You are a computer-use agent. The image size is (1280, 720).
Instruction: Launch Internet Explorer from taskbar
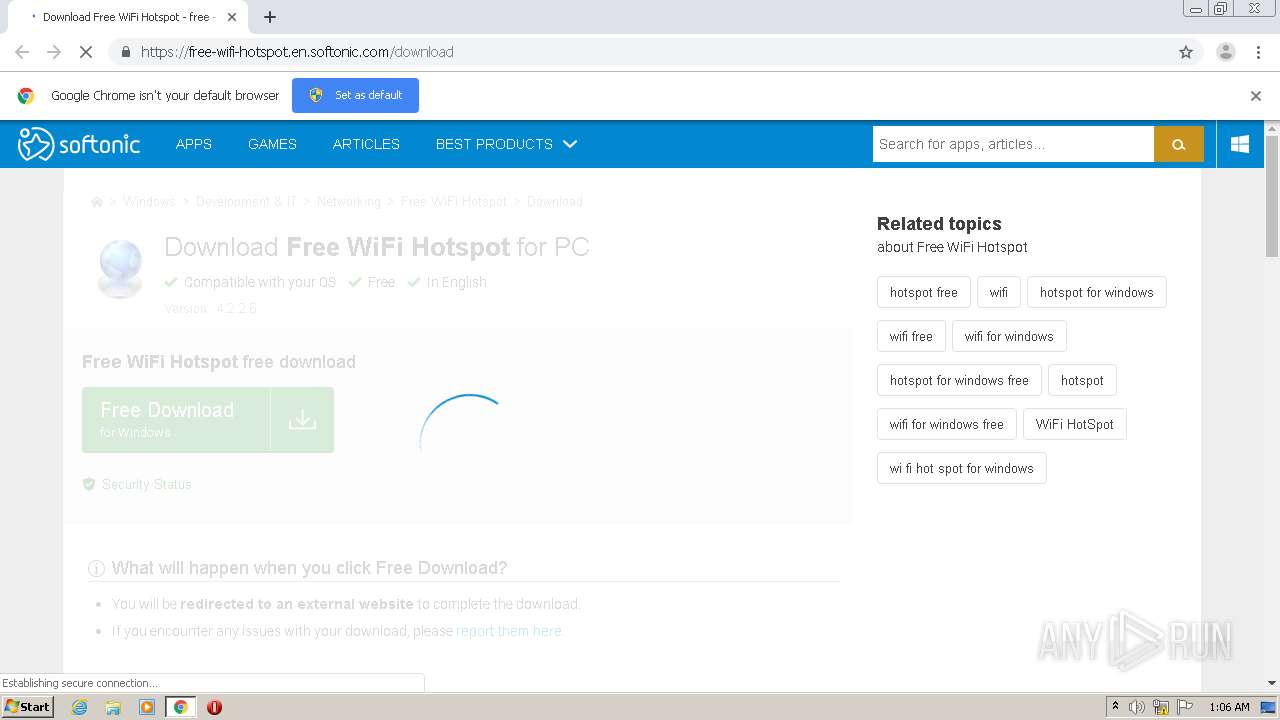(x=79, y=707)
